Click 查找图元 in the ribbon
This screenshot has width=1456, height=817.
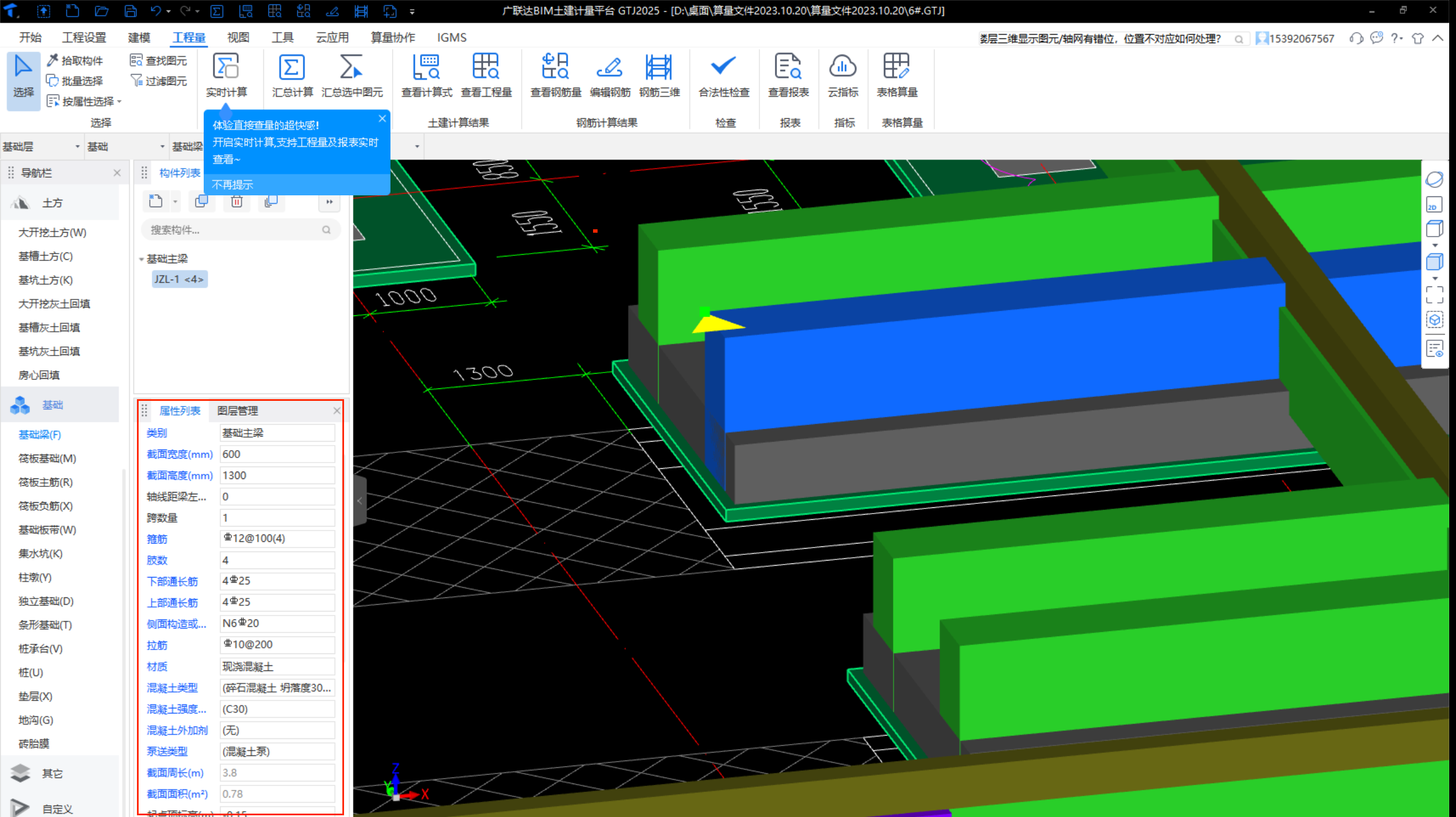click(158, 61)
